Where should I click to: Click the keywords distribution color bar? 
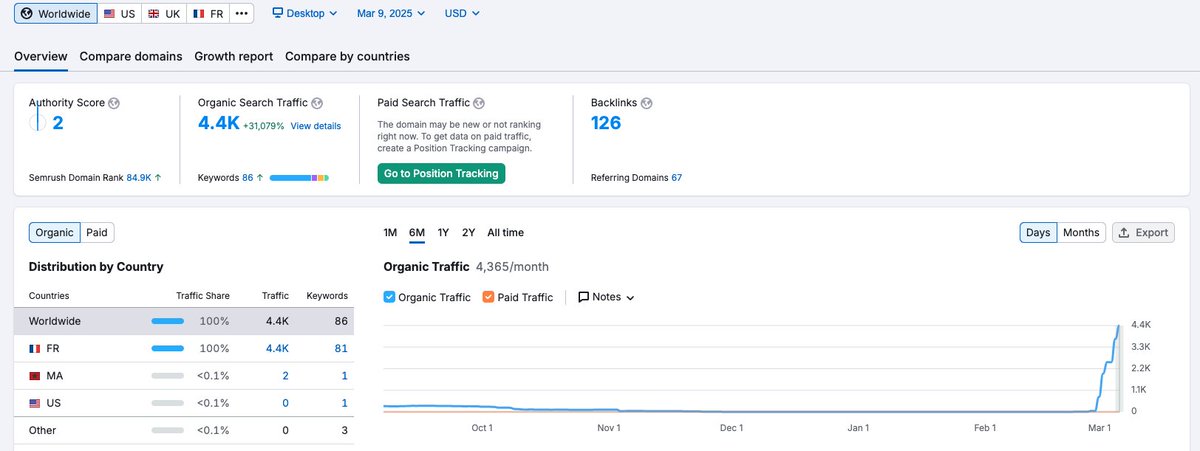299,178
